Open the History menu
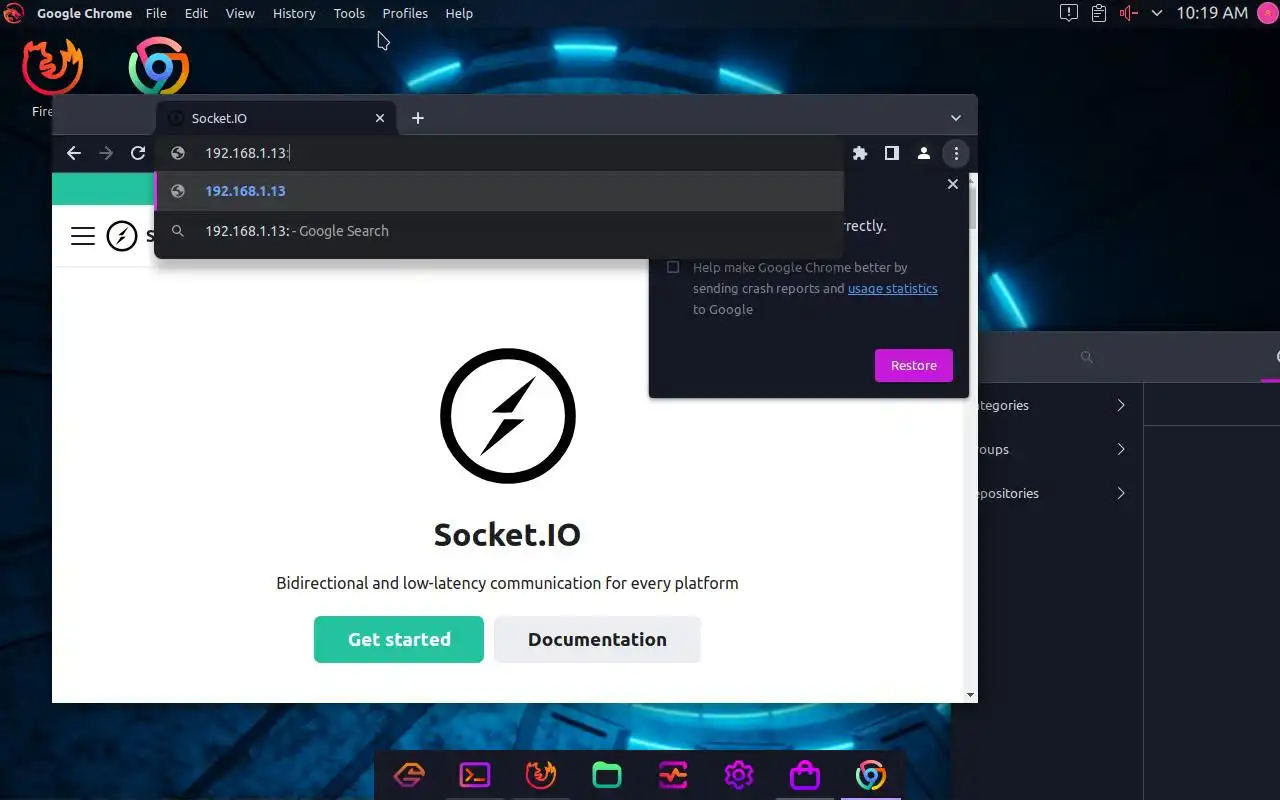This screenshot has height=800, width=1280. tap(294, 13)
